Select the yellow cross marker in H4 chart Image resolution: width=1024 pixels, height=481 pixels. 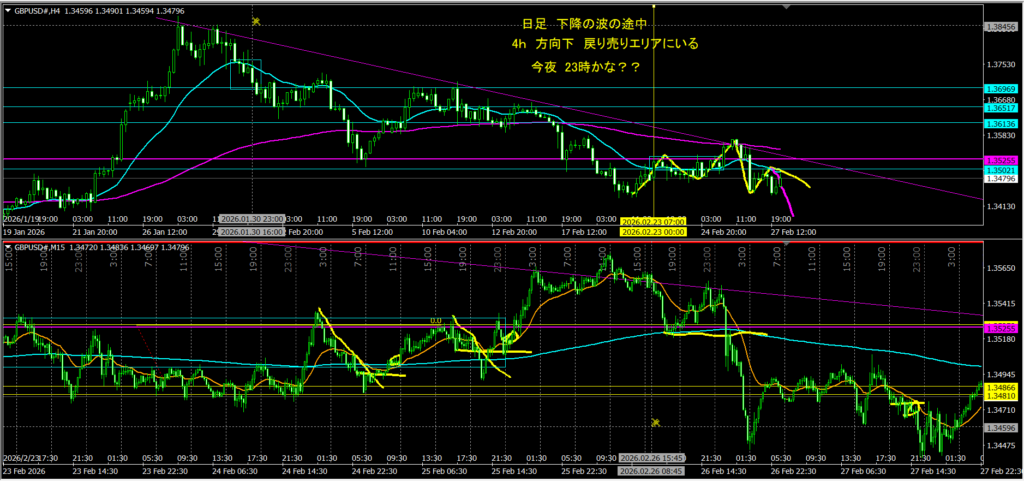click(257, 21)
